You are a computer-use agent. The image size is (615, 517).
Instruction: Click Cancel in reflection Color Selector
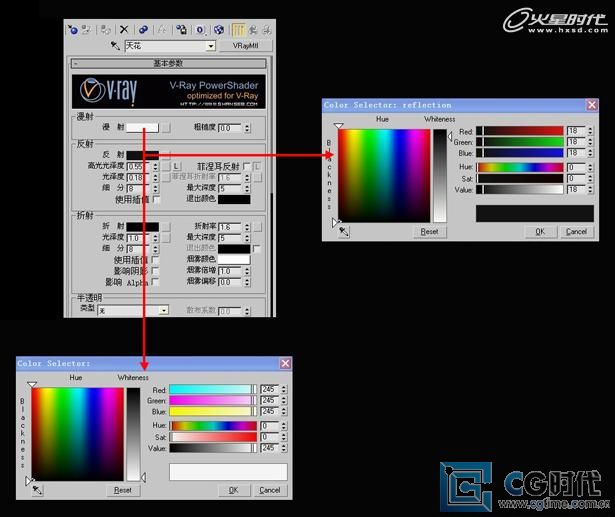tap(576, 231)
